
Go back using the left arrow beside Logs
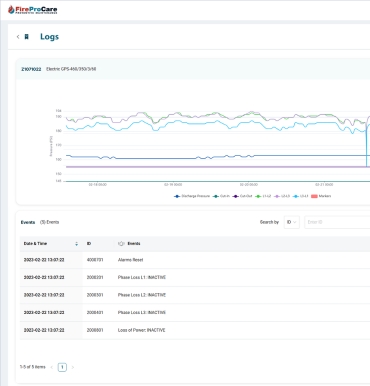18,37
